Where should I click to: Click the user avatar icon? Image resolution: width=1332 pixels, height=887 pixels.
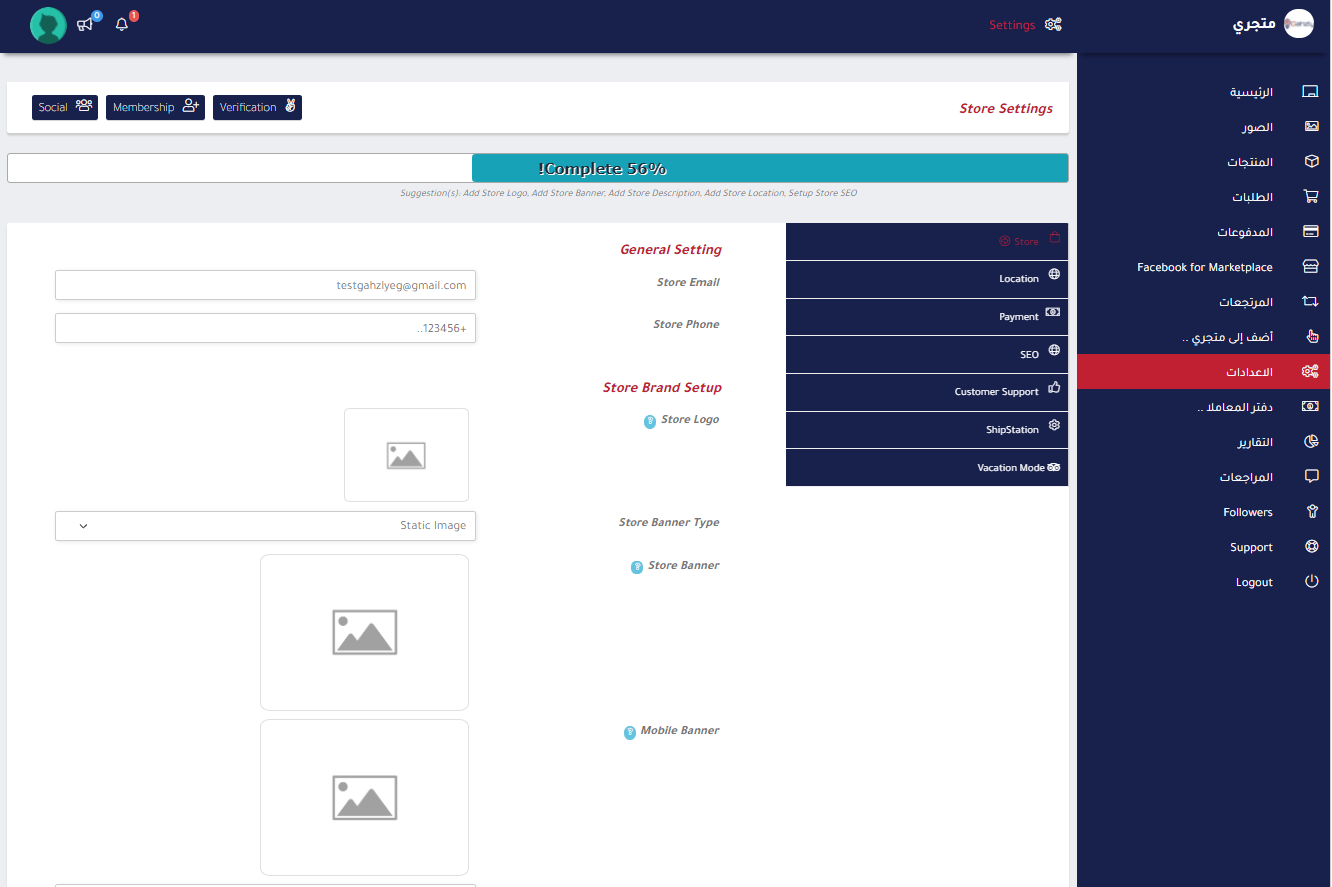48,25
